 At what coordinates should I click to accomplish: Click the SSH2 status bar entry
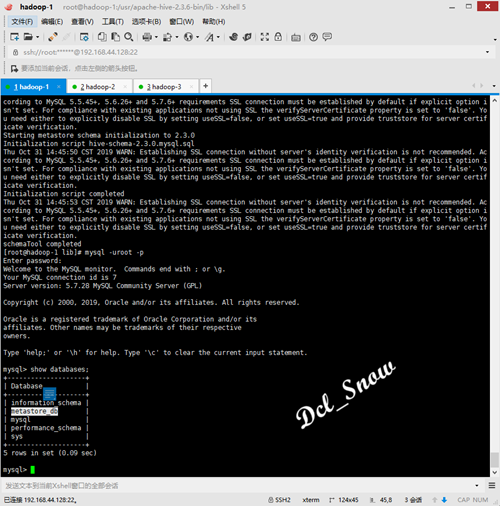tap(279, 500)
